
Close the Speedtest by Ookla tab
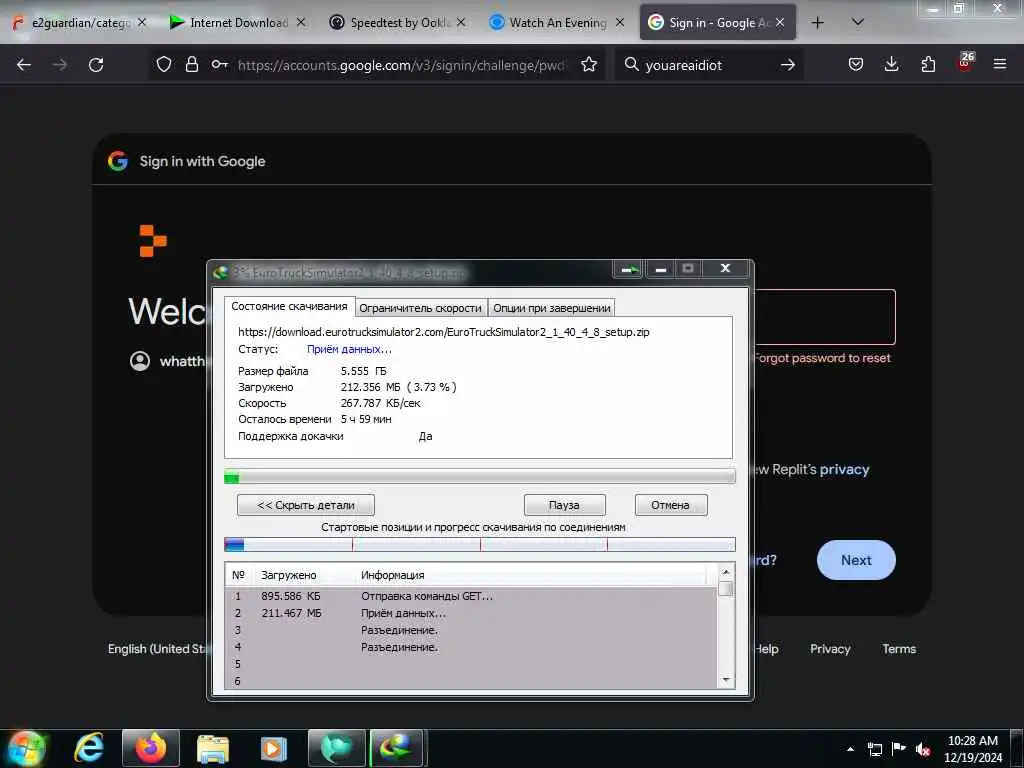(461, 22)
